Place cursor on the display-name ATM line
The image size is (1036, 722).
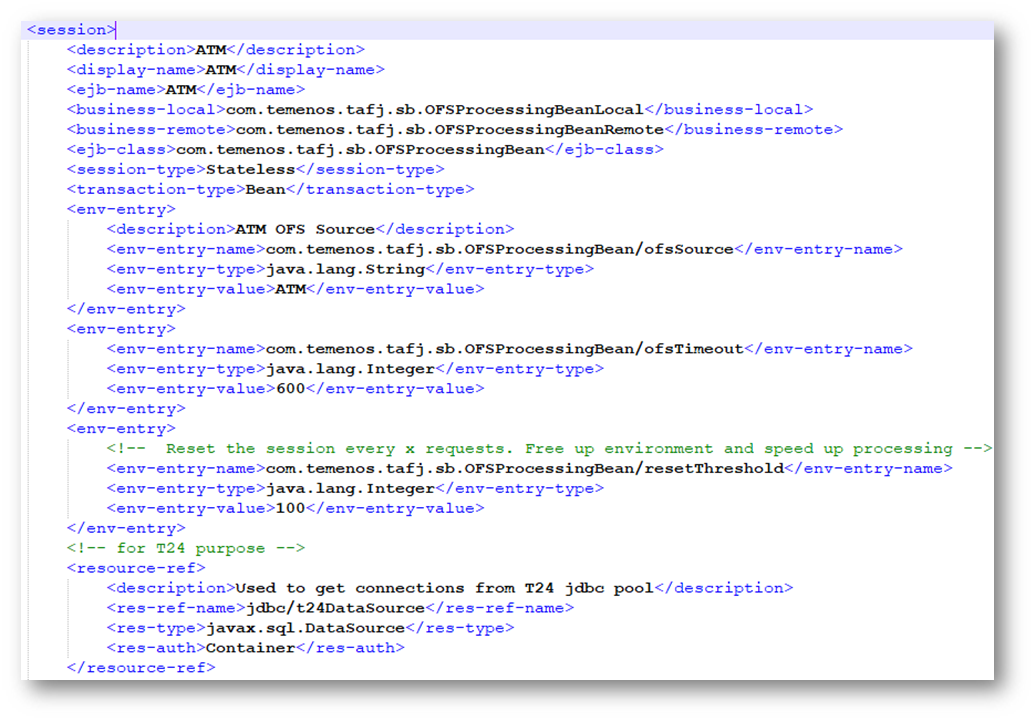click(225, 70)
